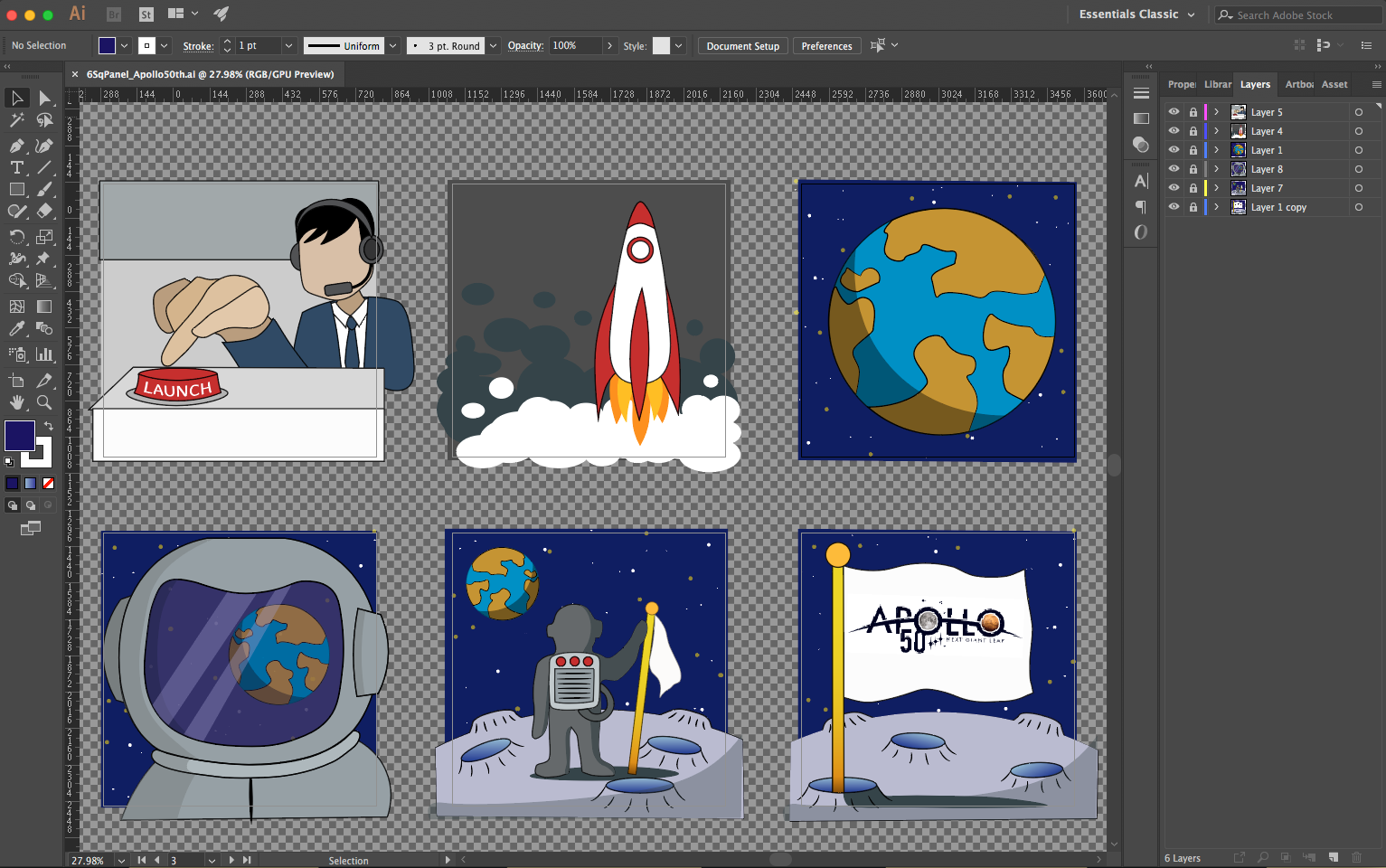The width and height of the screenshot is (1386, 868).
Task: Open the Character panel icon in dock
Action: click(1141, 181)
